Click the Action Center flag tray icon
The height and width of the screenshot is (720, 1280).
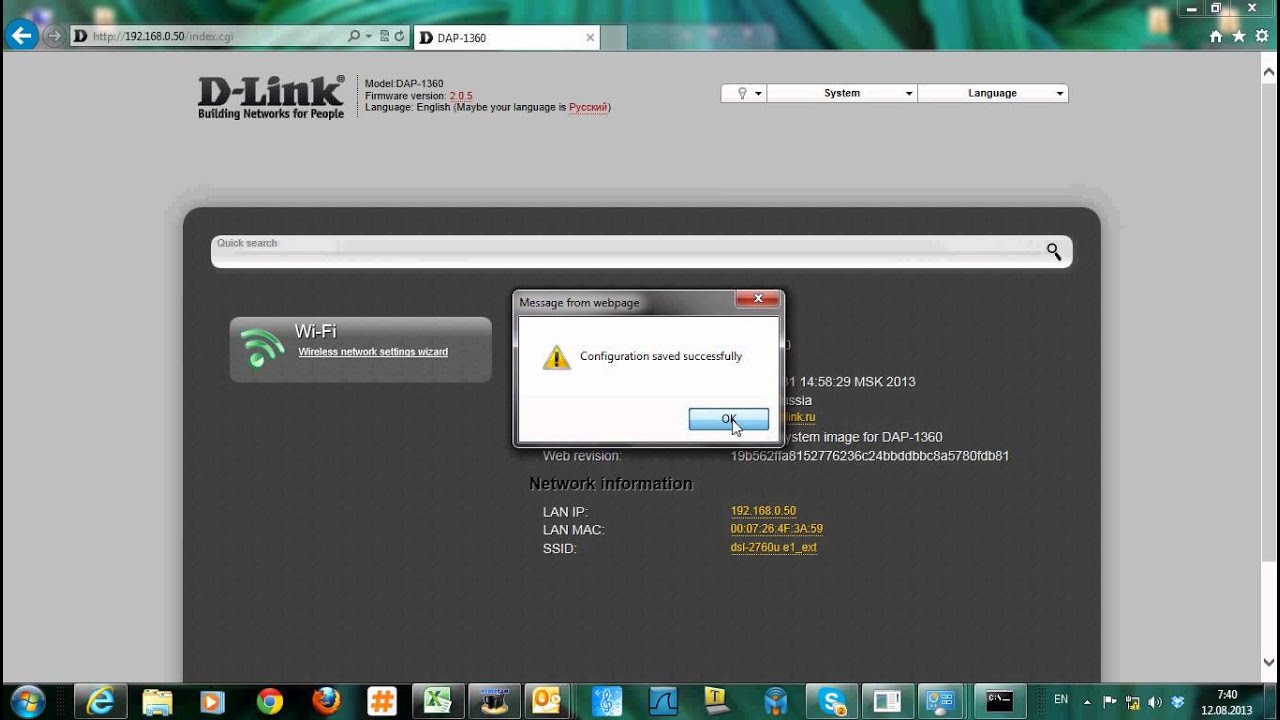point(1110,701)
